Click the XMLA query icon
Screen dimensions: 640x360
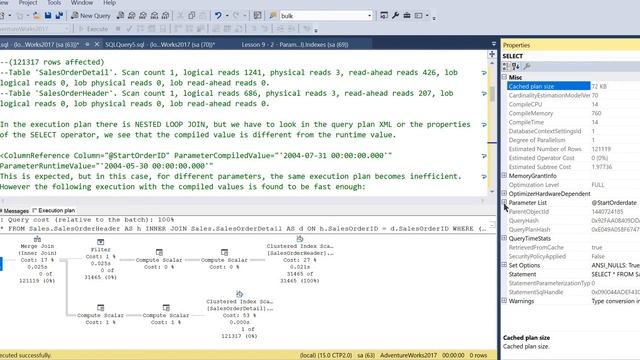pos(154,16)
